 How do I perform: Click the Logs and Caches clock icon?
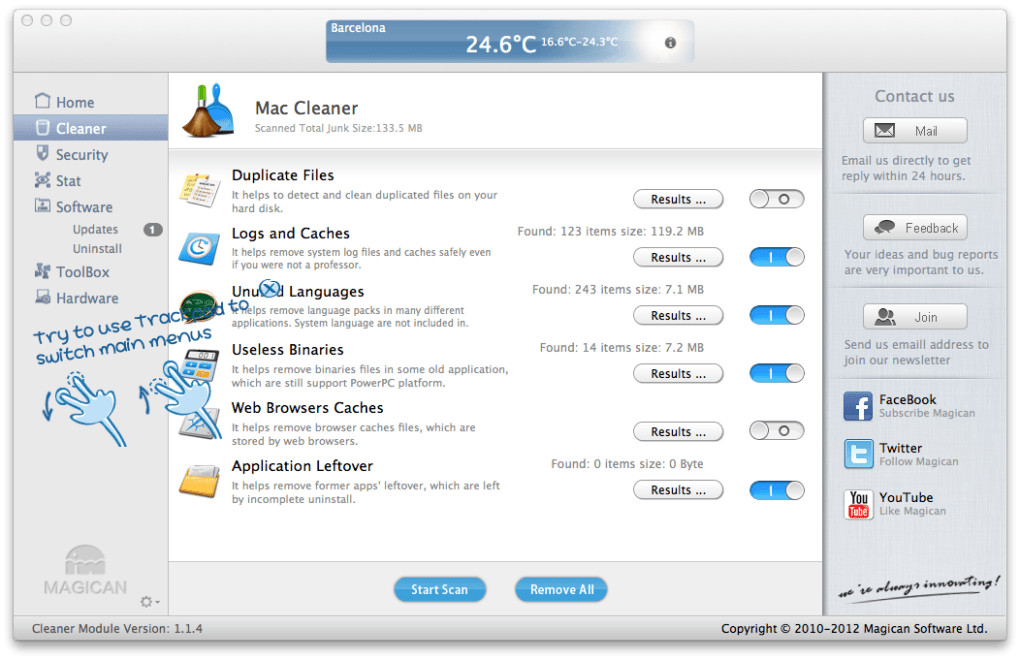coord(199,248)
